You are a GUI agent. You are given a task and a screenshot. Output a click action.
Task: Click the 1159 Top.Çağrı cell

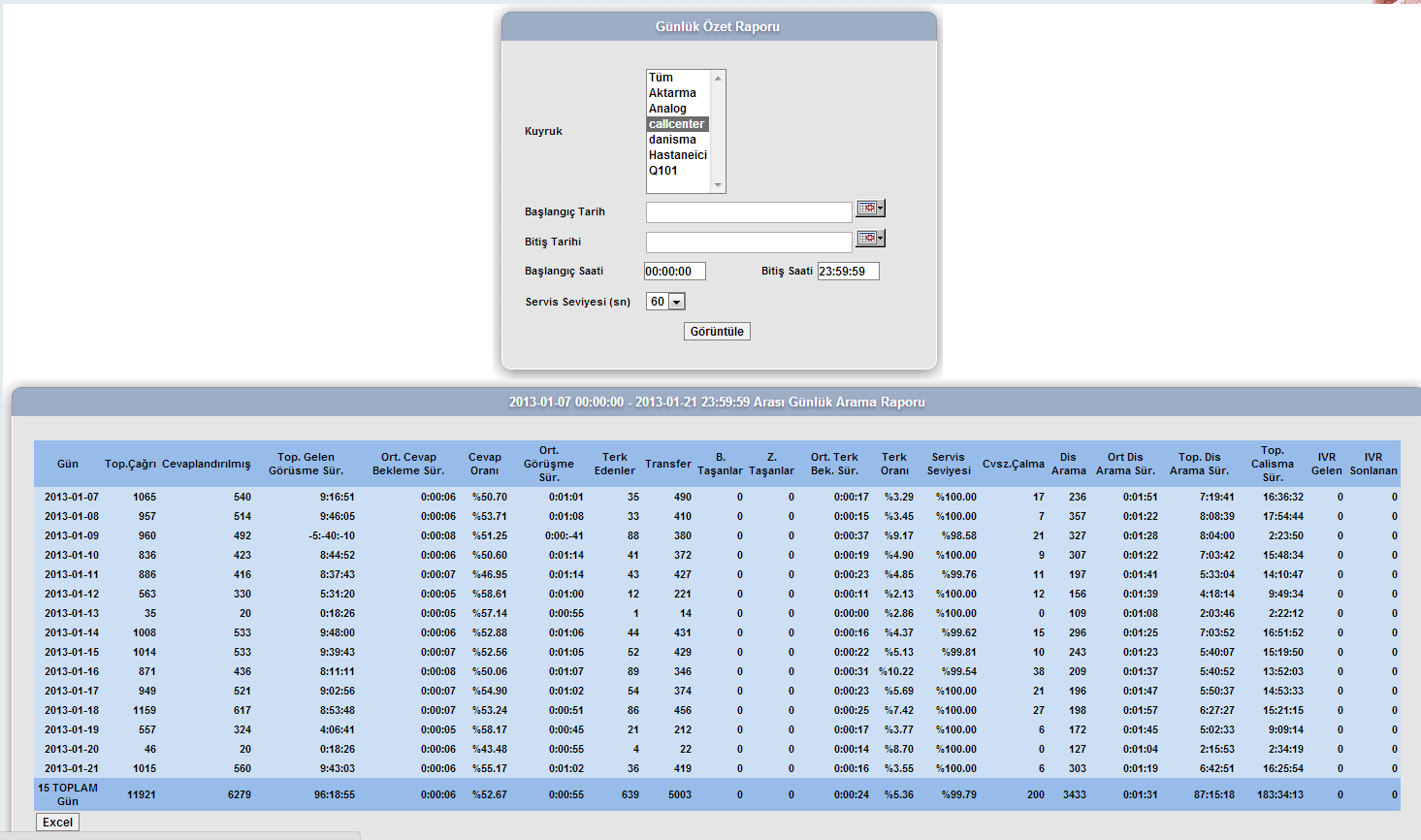click(145, 710)
